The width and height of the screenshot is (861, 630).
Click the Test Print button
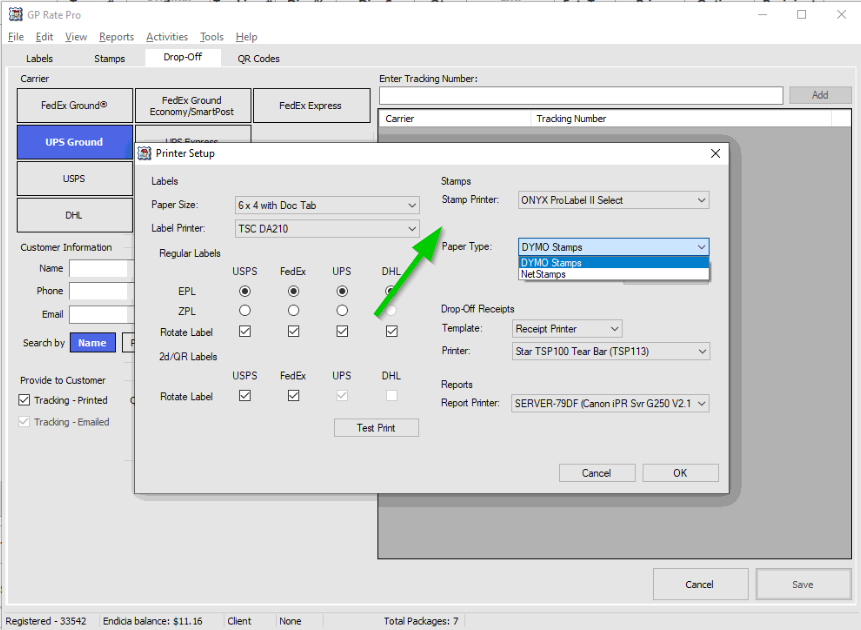tap(376, 428)
